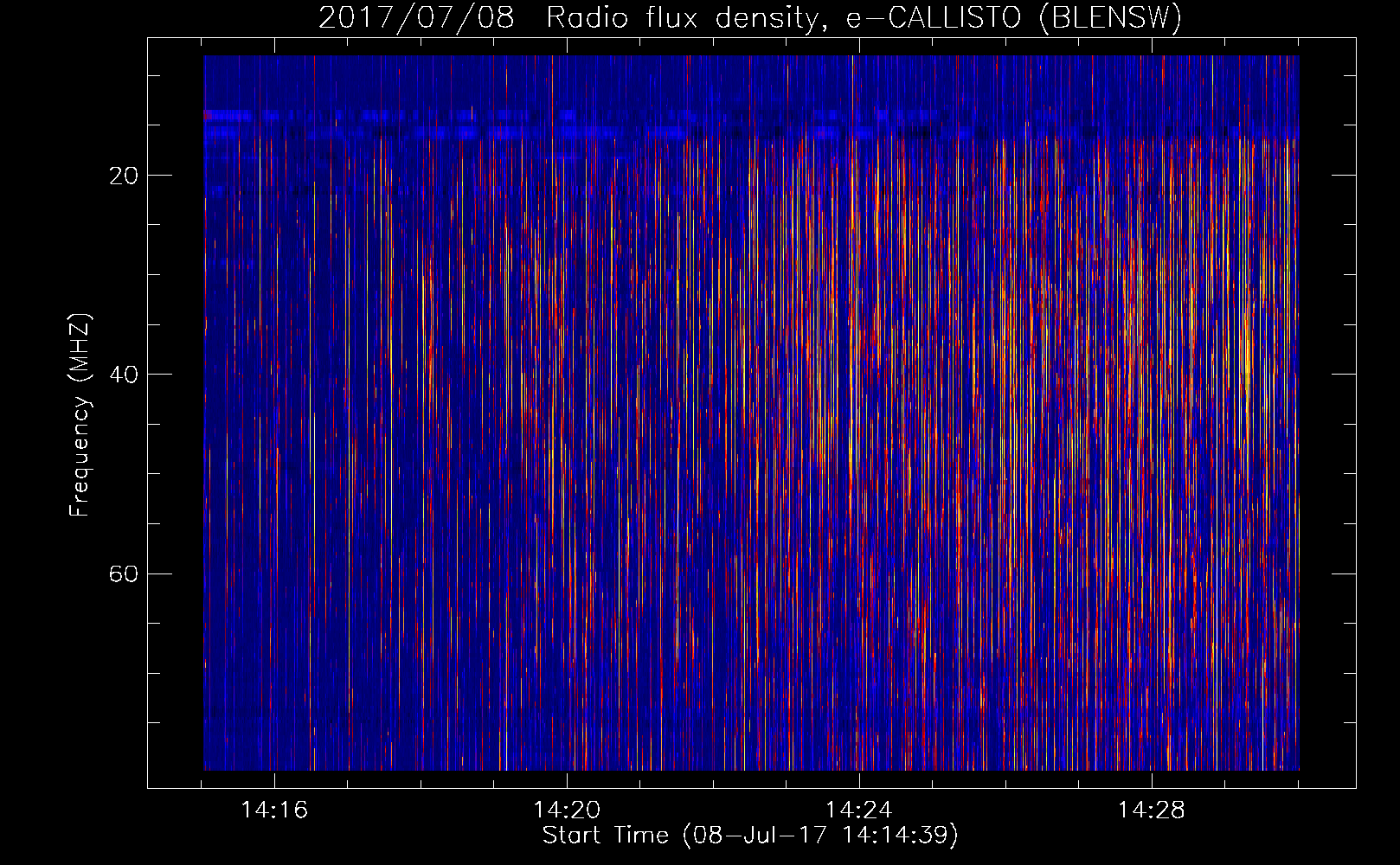This screenshot has height=865, width=1400.
Task: Click the 14:24 time tick label
Action: tap(859, 811)
